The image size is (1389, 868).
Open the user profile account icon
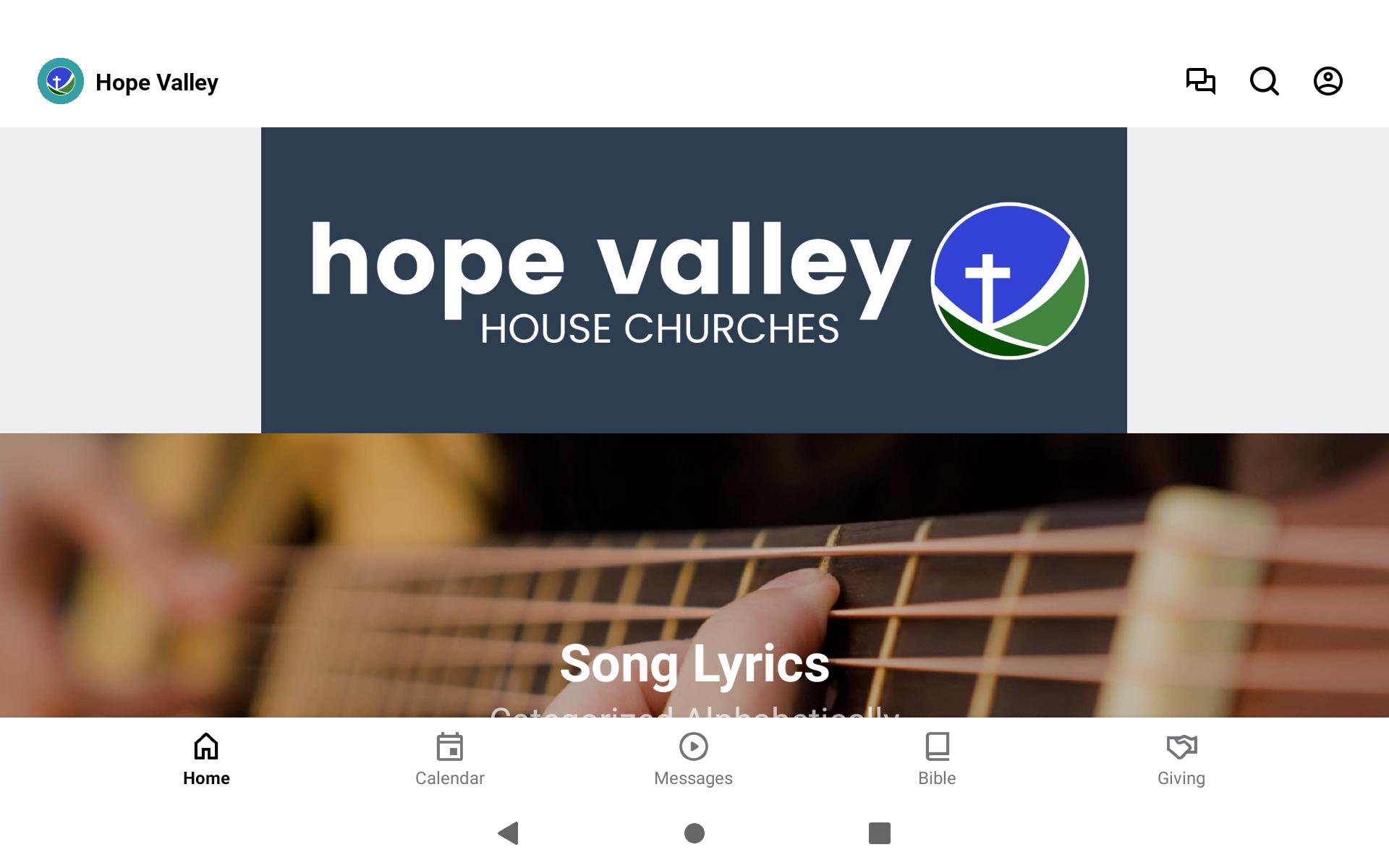pos(1328,81)
